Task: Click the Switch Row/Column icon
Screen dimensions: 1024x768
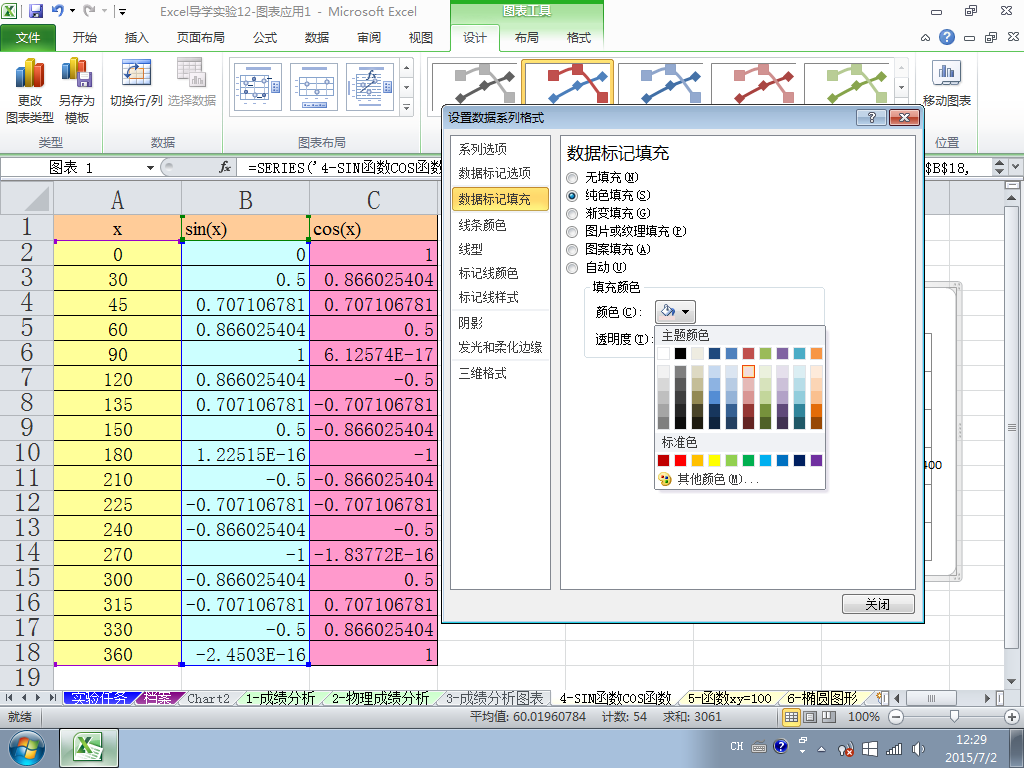Action: 135,74
